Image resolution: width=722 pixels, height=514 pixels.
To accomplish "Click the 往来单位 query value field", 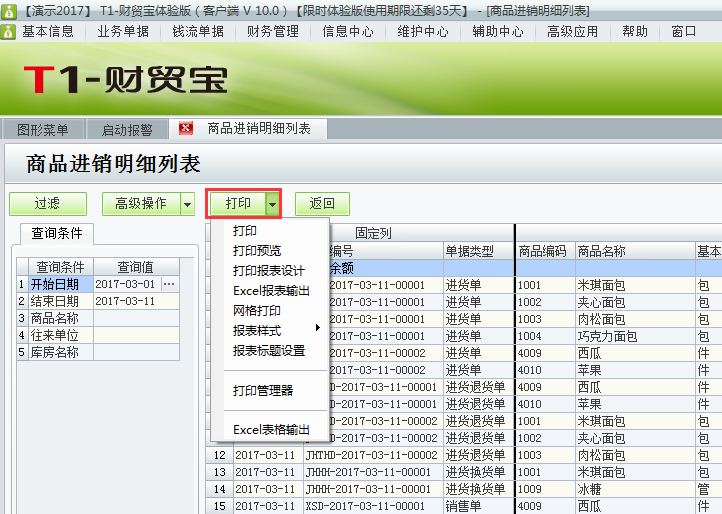I will coord(136,335).
